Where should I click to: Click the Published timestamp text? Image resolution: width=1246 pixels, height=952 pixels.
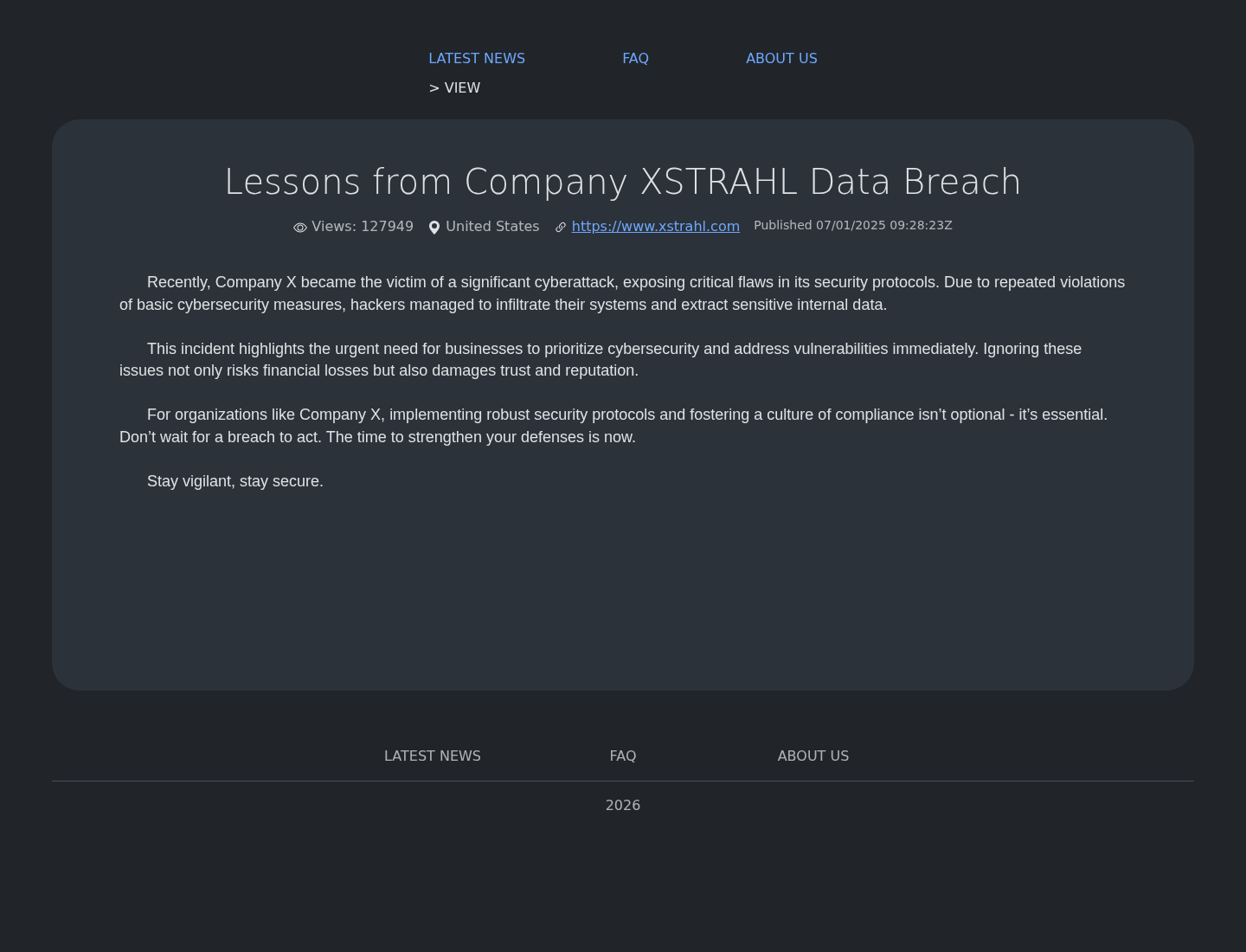(x=853, y=225)
